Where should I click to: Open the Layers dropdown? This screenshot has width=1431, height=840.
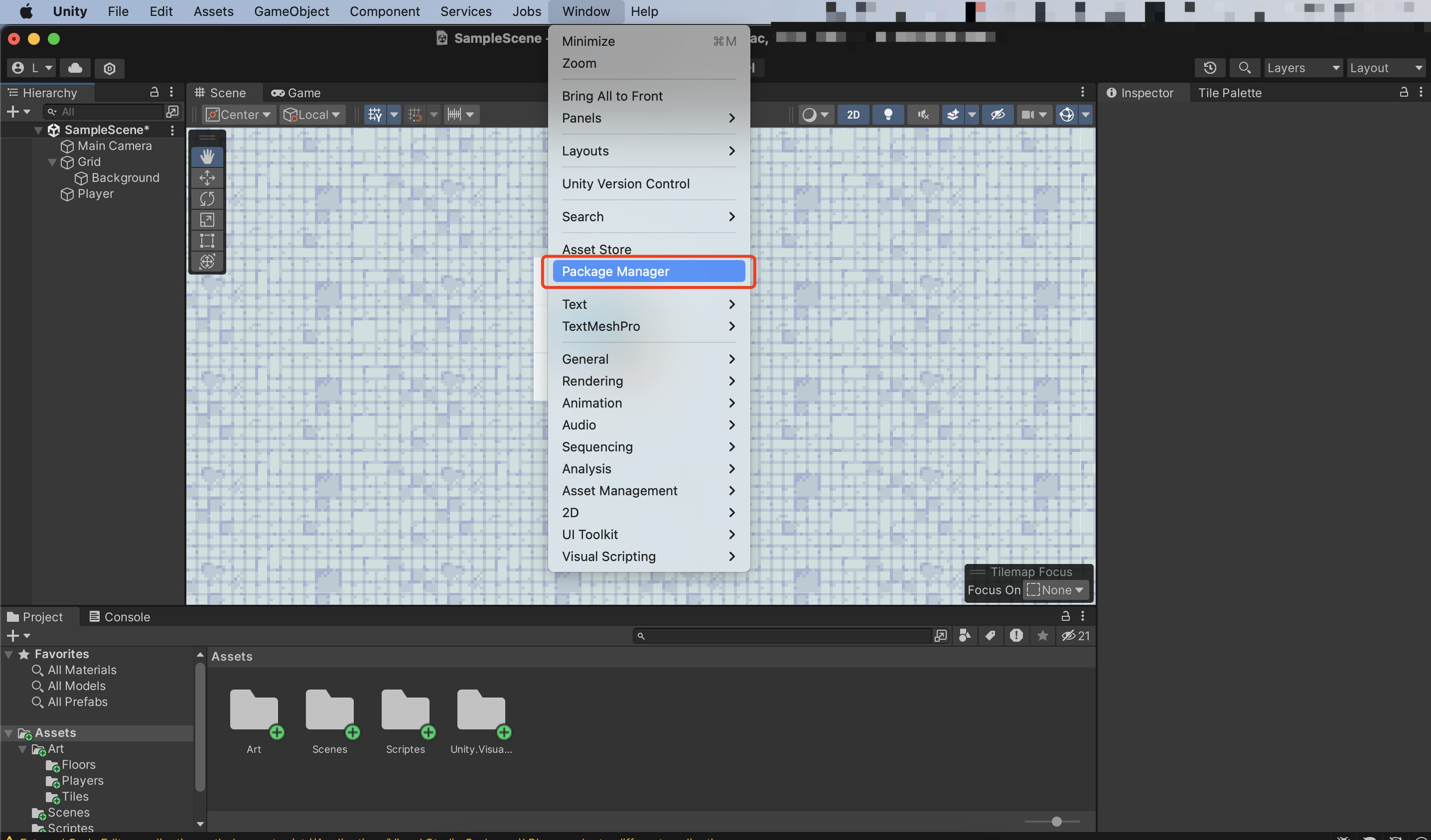[1303, 68]
